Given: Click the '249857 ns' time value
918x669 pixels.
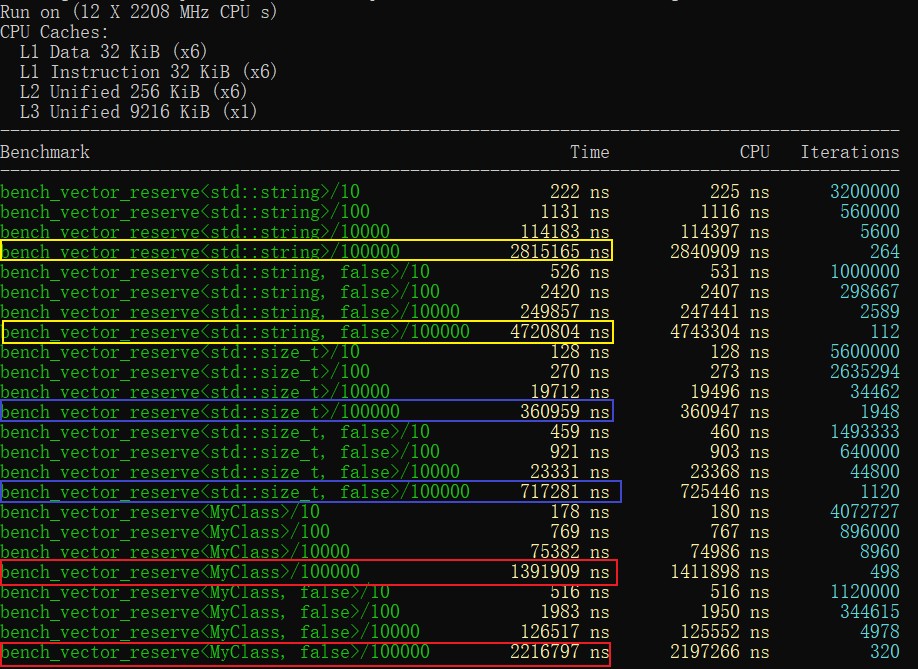Looking at the screenshot, I should tap(564, 311).
